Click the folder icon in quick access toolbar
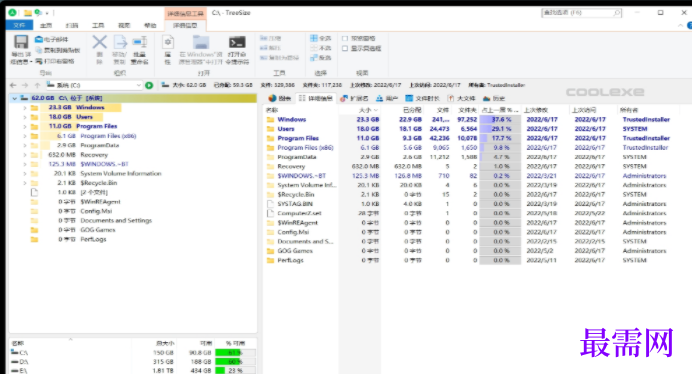The width and height of the screenshot is (692, 374). click(x=28, y=13)
